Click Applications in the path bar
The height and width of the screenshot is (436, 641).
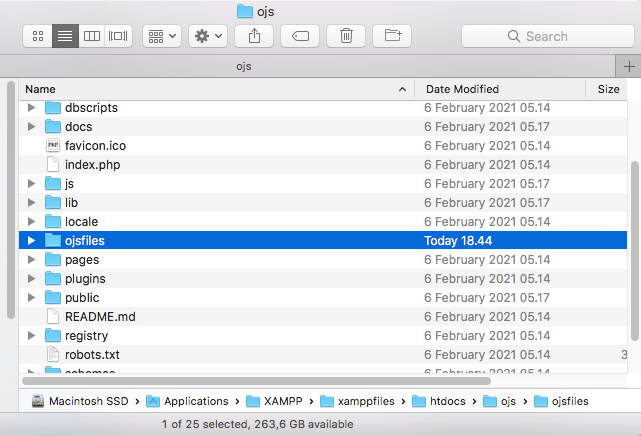point(187,401)
